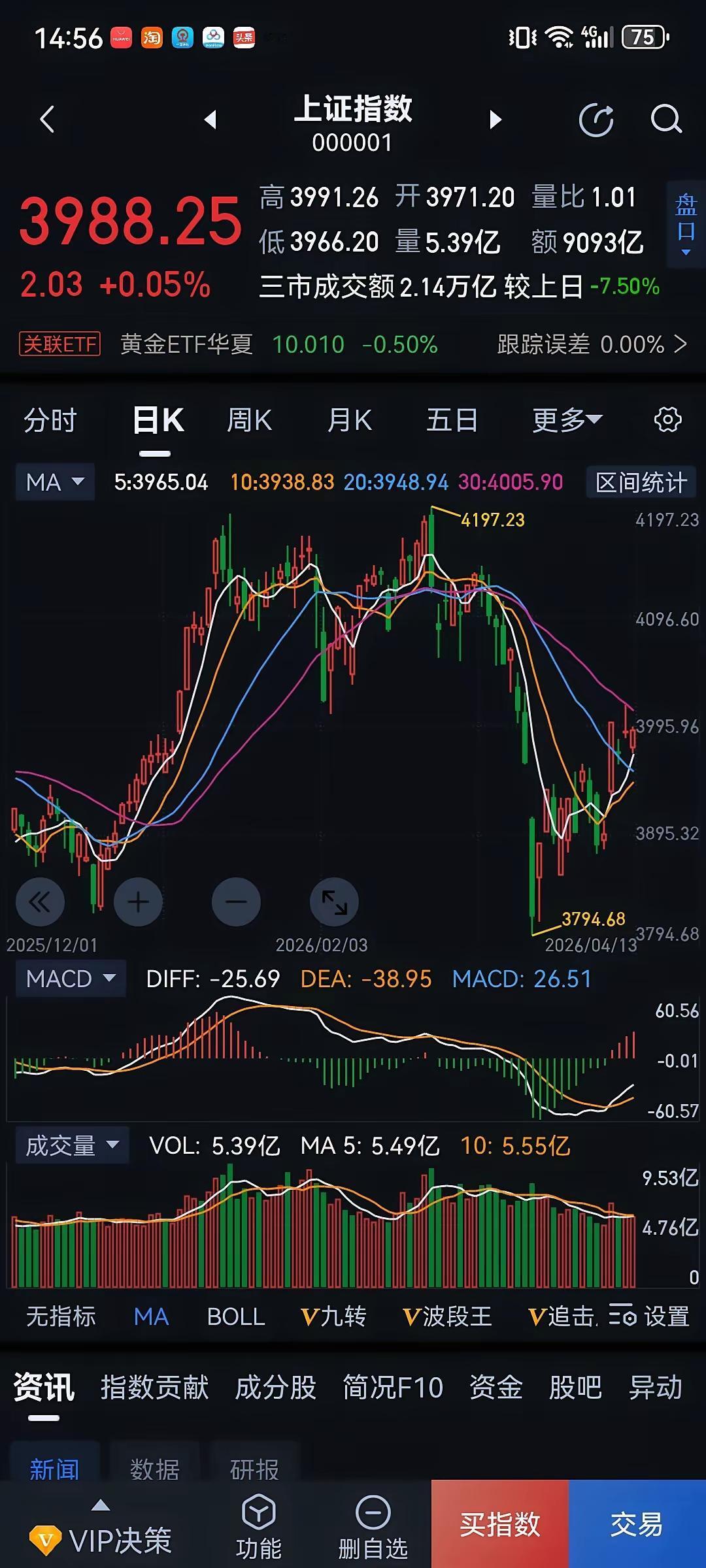
Task: Open 简况F10 tab
Action: 393,1387
